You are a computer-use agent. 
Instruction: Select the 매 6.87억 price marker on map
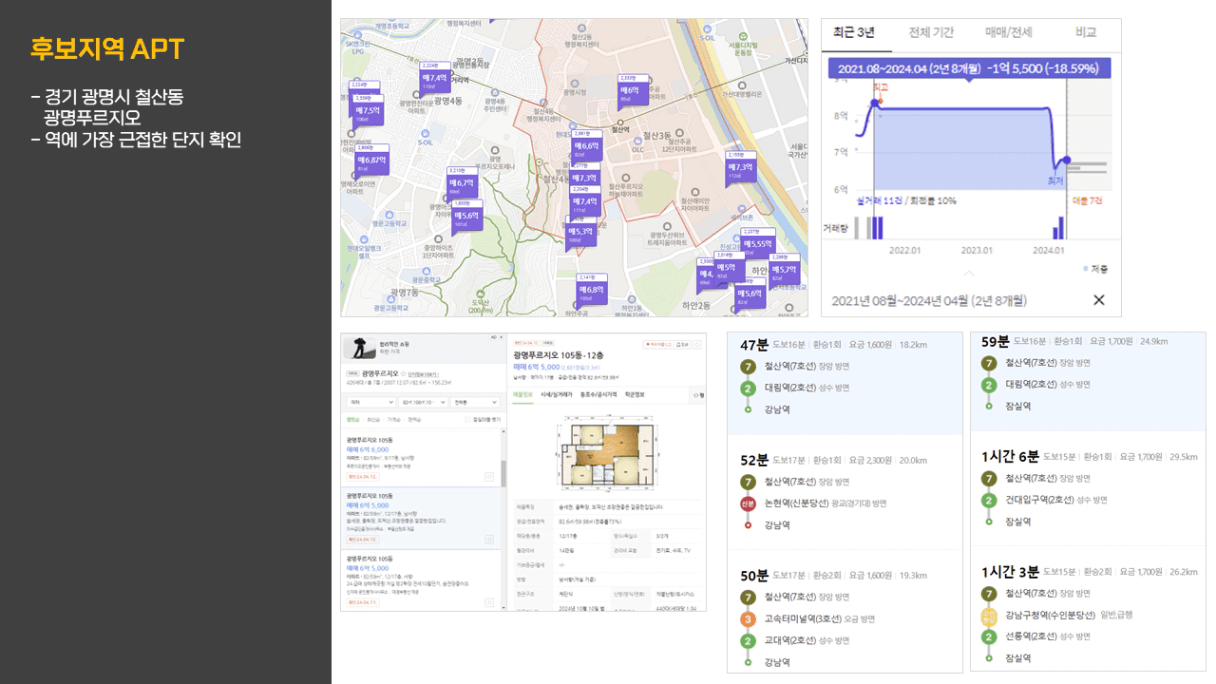372,160
